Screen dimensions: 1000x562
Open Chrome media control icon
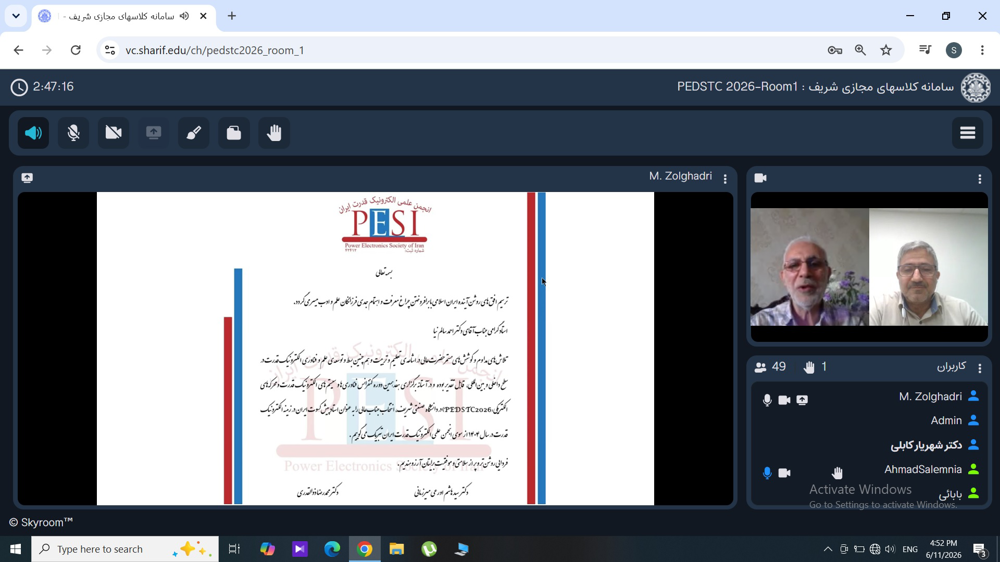[925, 50]
